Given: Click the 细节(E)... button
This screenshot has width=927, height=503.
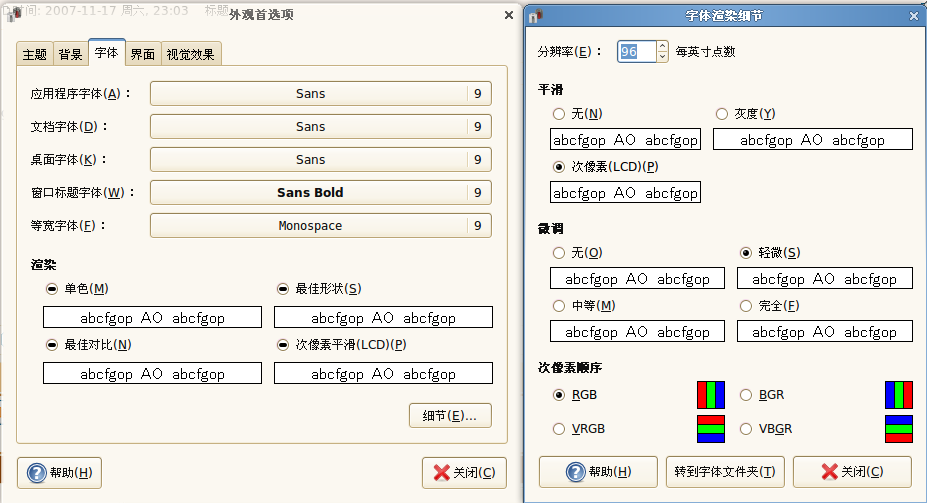Looking at the screenshot, I should pyautogui.click(x=450, y=416).
